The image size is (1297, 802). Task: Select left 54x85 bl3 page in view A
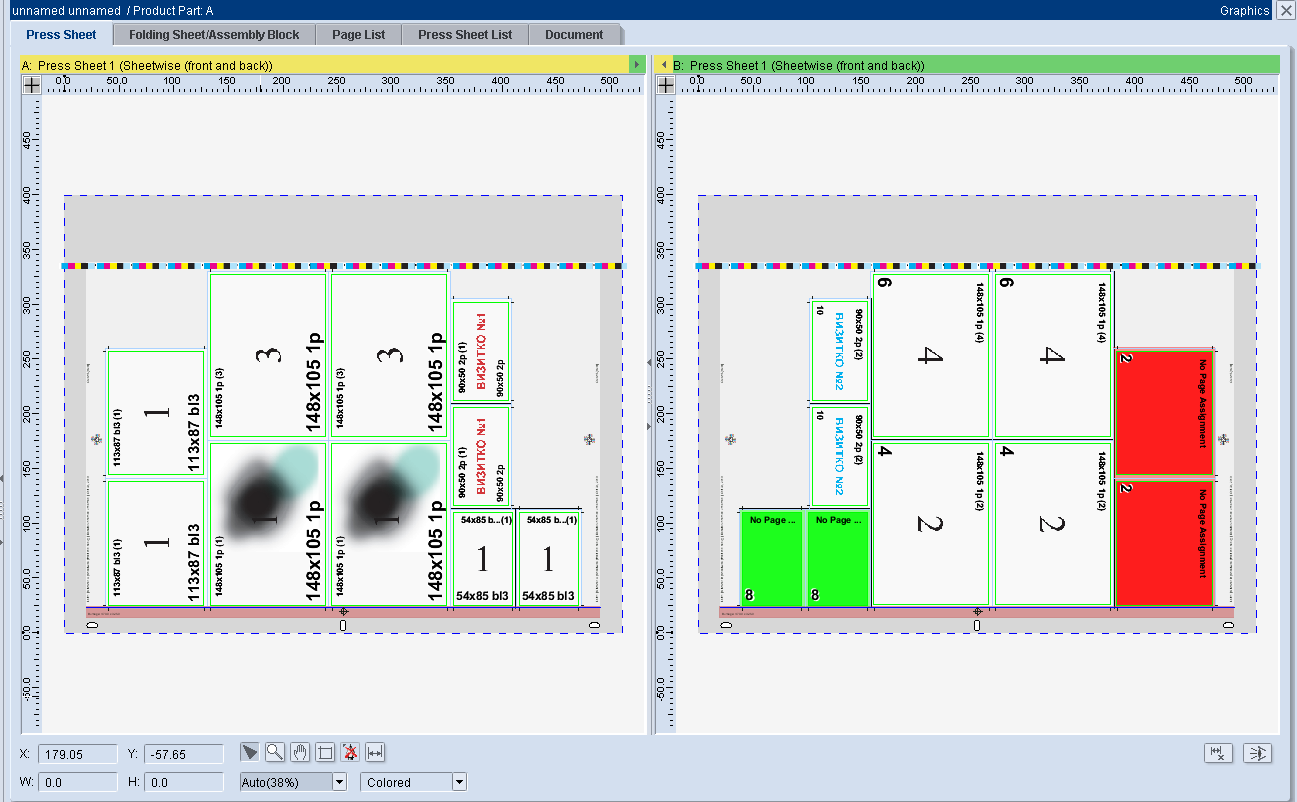[483, 559]
